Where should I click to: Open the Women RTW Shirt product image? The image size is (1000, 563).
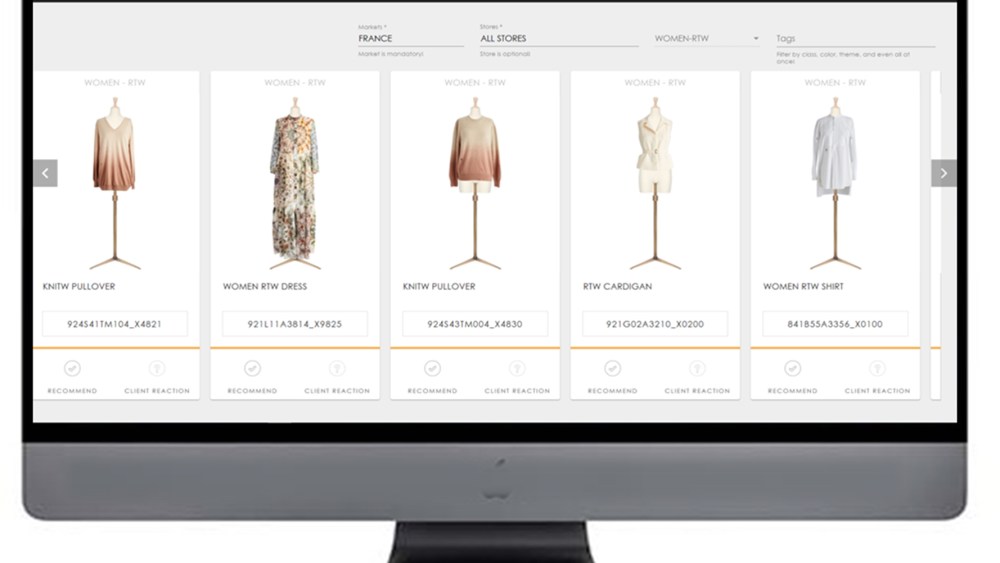coord(835,184)
